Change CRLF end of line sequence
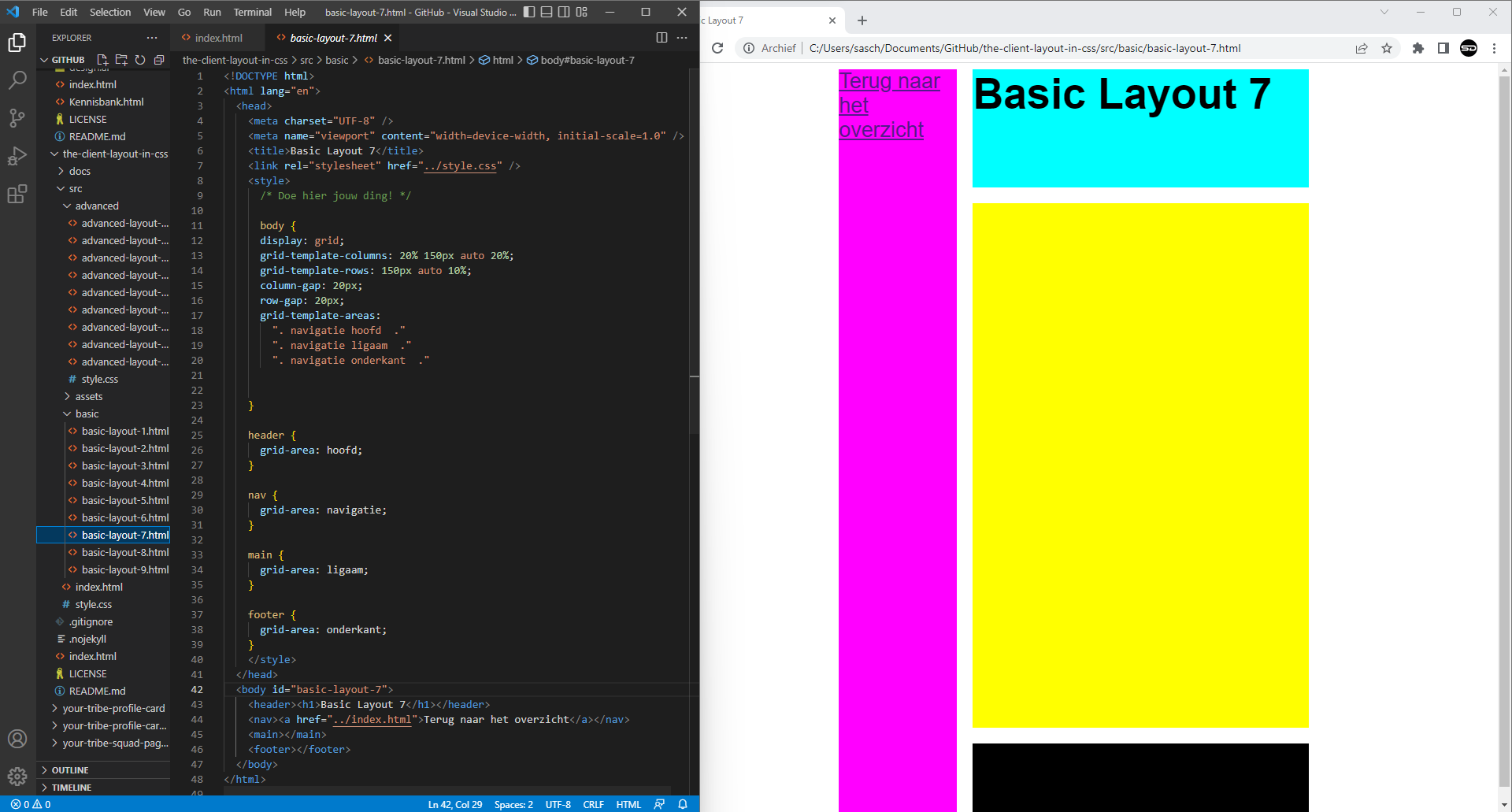This screenshot has height=812, width=1512. coord(593,804)
